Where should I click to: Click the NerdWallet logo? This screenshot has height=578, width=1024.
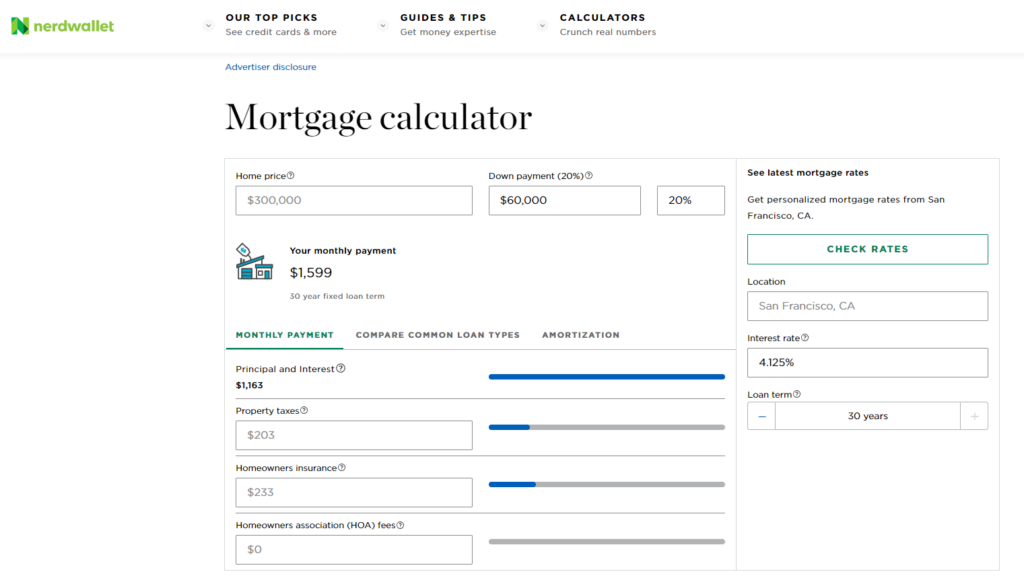(62, 26)
